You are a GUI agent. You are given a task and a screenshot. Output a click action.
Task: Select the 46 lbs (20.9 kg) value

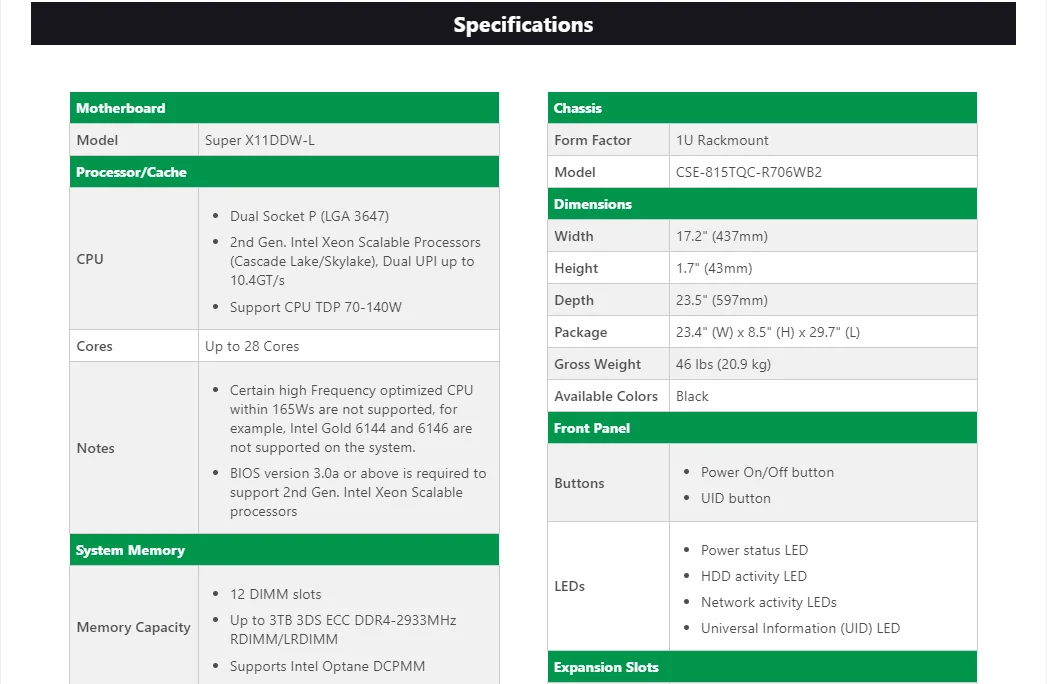tap(723, 364)
